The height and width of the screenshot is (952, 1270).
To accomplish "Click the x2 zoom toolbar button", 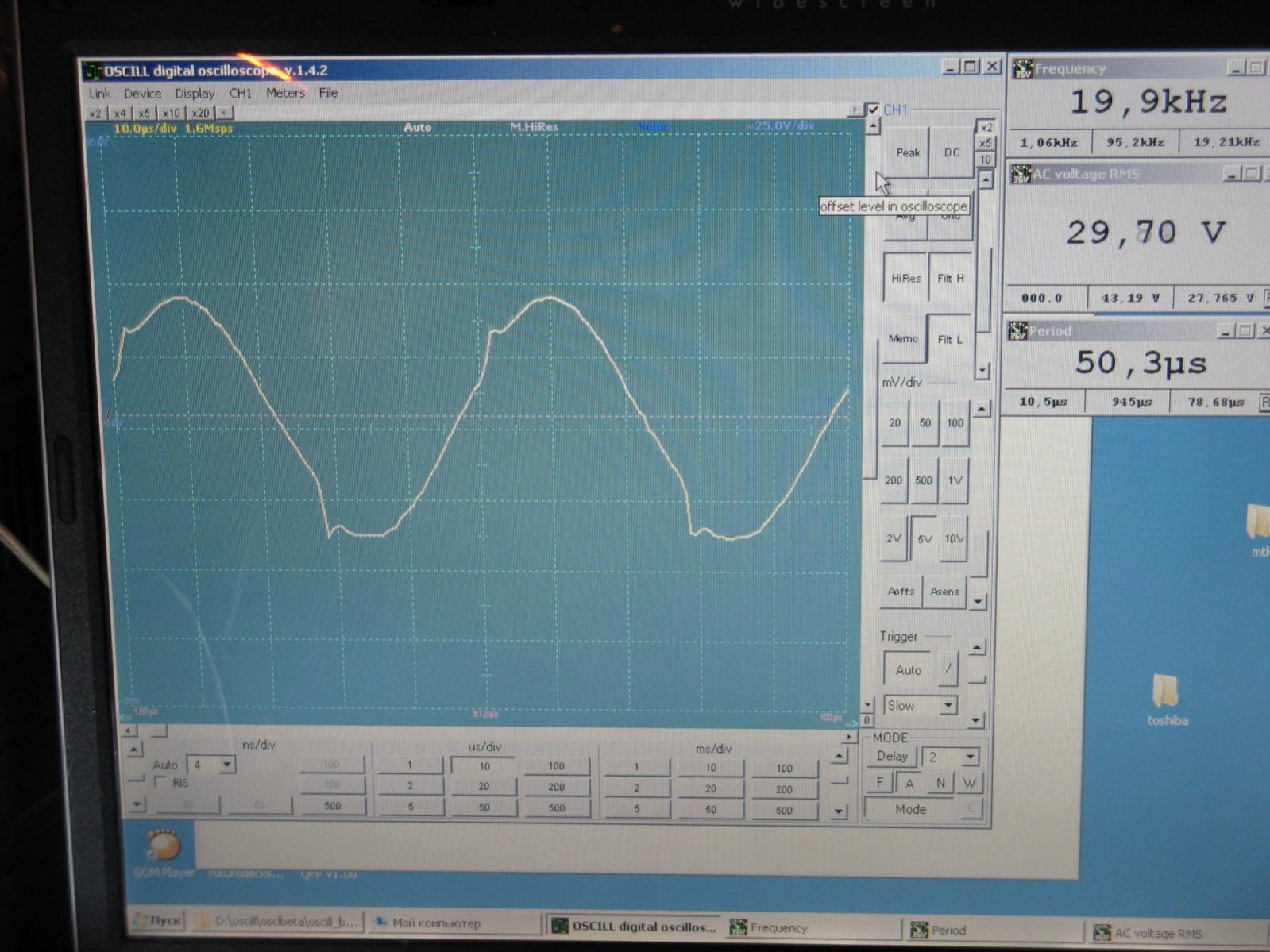I will coord(95,114).
